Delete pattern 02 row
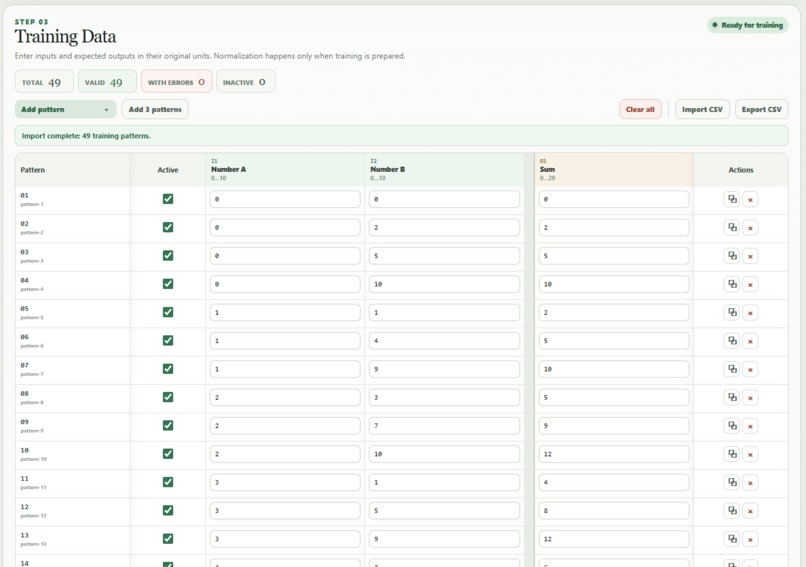 click(750, 228)
